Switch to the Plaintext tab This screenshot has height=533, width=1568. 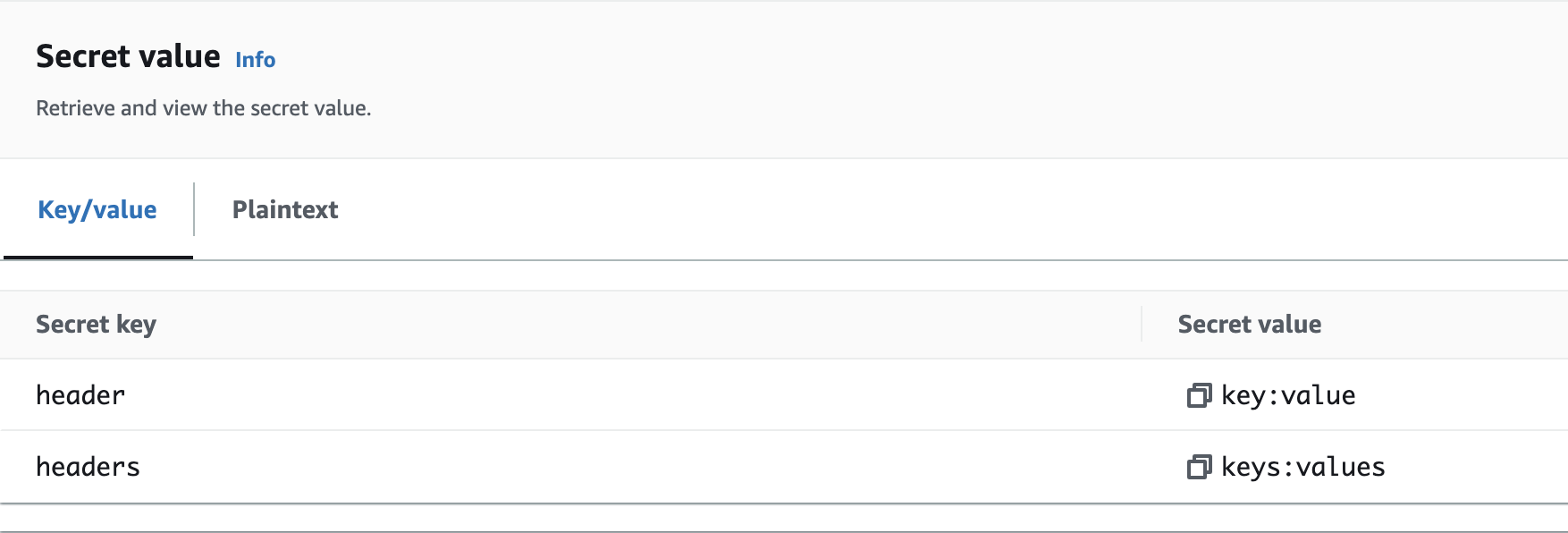(285, 210)
